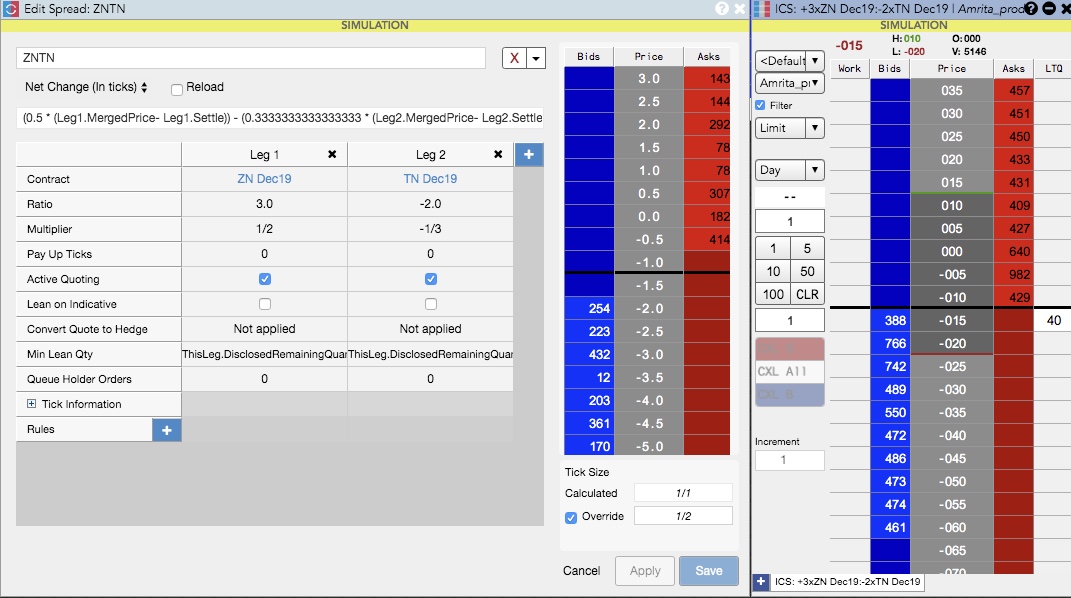
Task: Remove Leg 2 with its X icon
Action: tap(498, 154)
